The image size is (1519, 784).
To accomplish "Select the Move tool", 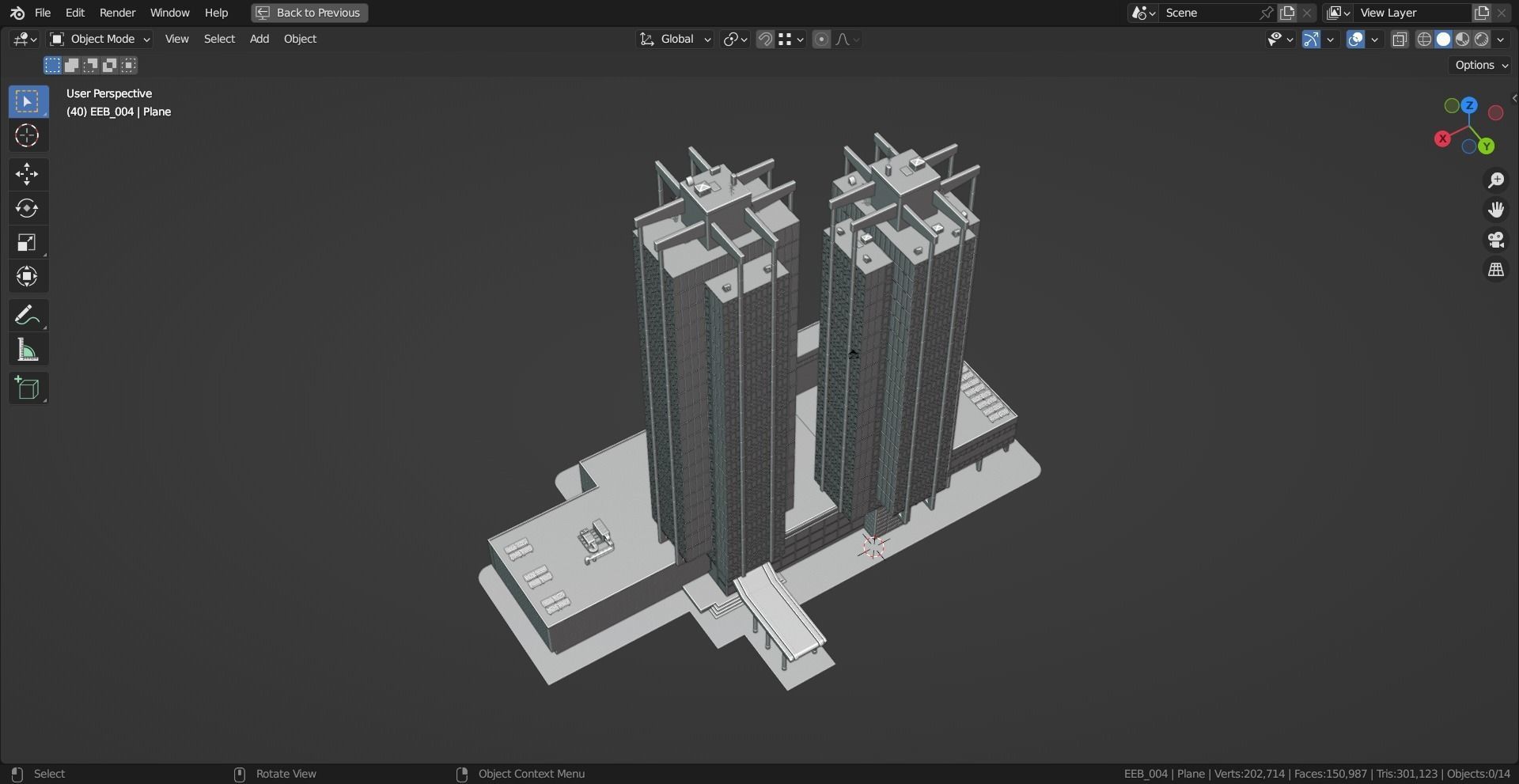I will pyautogui.click(x=28, y=174).
